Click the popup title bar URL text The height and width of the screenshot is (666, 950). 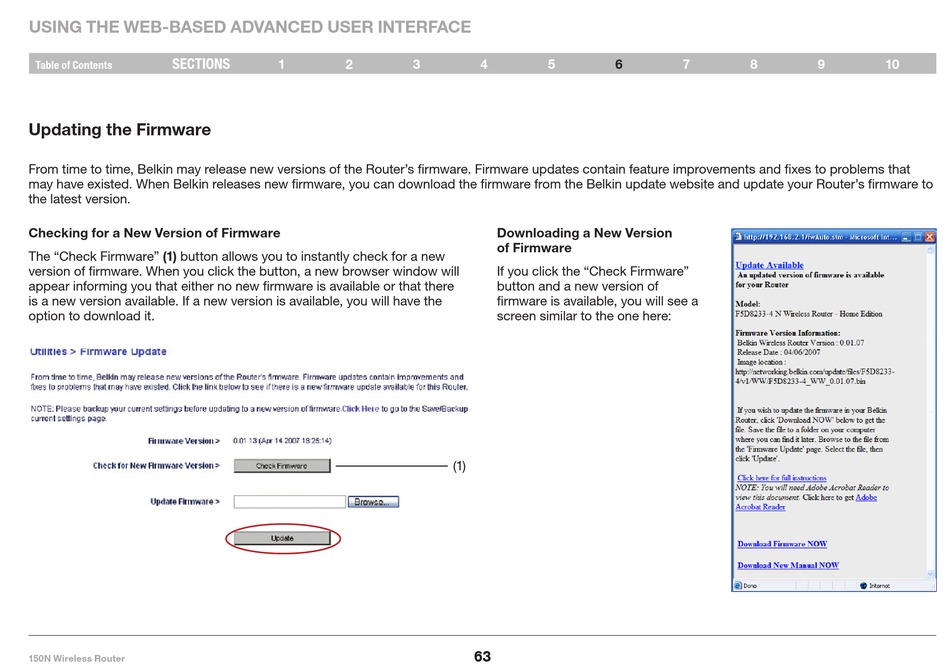(x=820, y=237)
